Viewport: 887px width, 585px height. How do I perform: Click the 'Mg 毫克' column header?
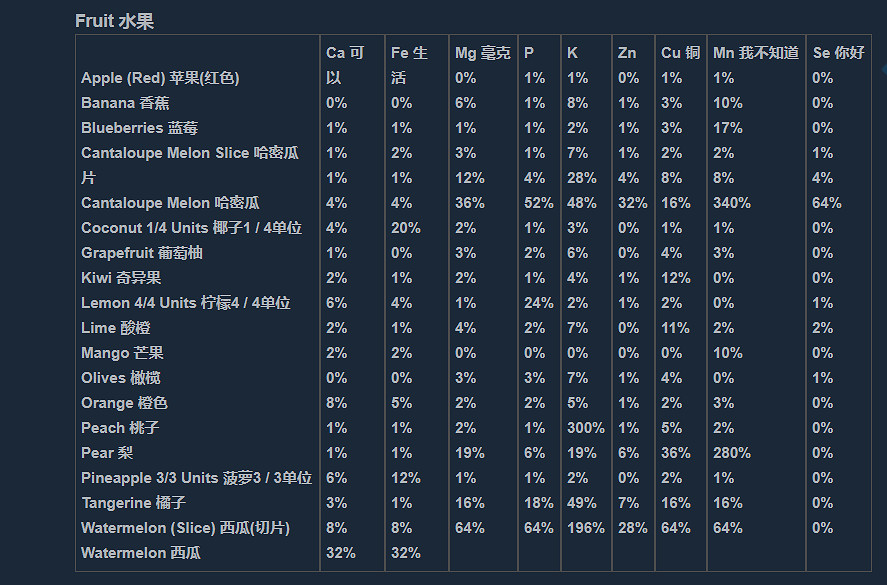tap(482, 53)
